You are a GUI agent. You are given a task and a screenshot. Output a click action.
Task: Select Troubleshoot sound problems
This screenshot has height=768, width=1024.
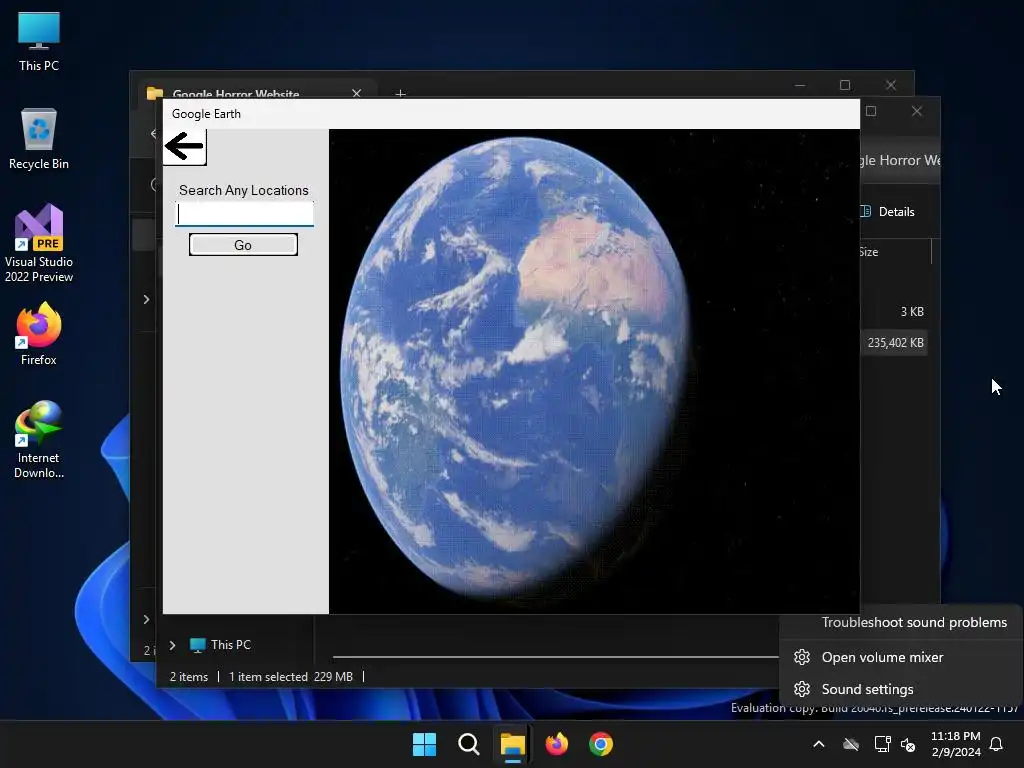point(914,622)
